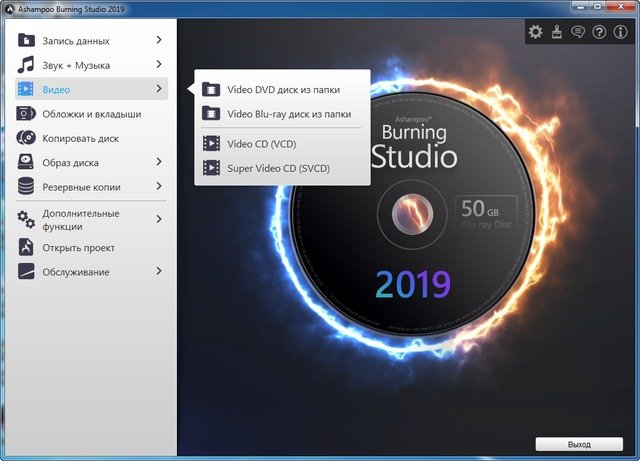Minimize the Burning Studio window
The height and width of the screenshot is (461, 640).
pyautogui.click(x=580, y=6)
